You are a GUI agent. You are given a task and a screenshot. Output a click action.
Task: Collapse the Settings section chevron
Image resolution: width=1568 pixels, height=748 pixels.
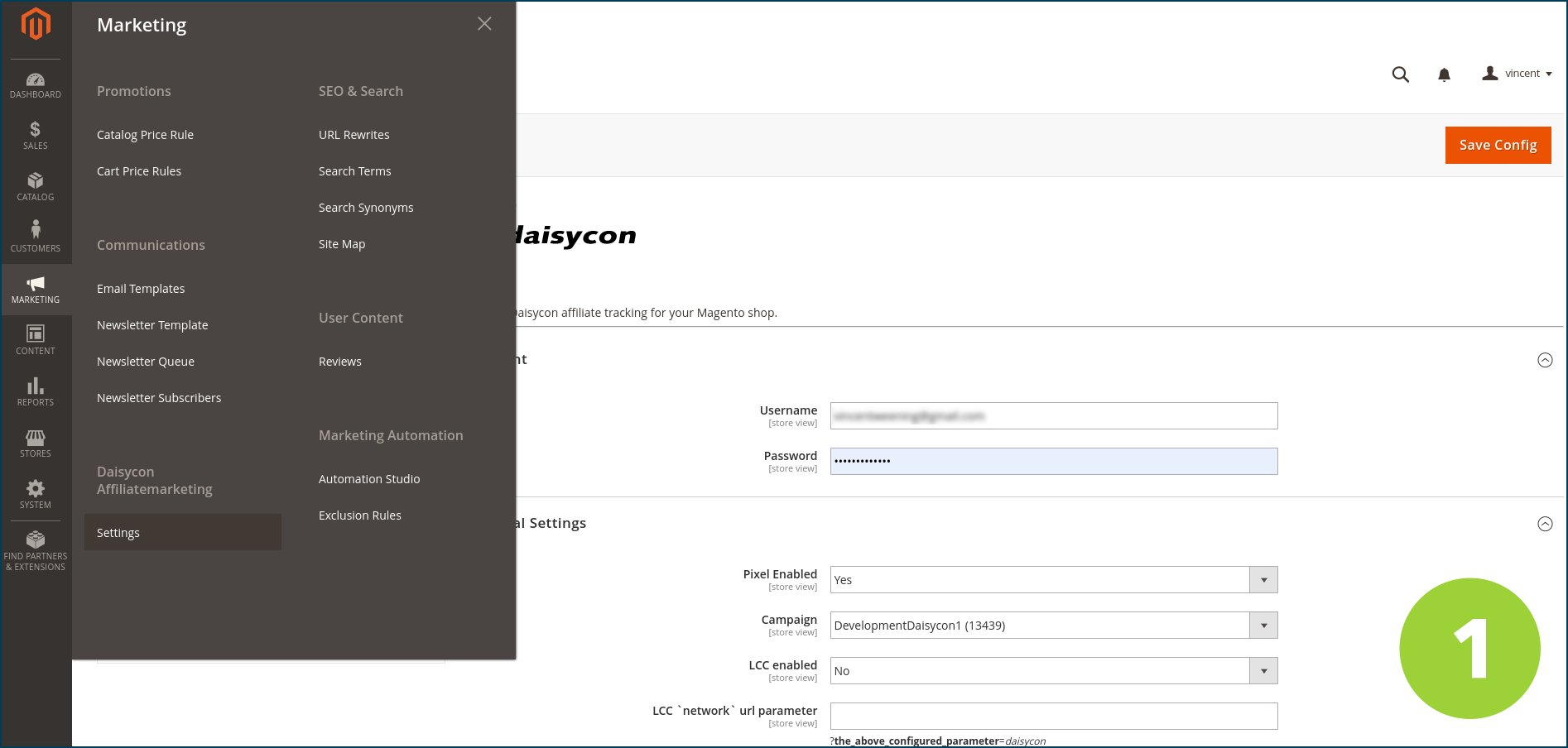[x=1545, y=524]
